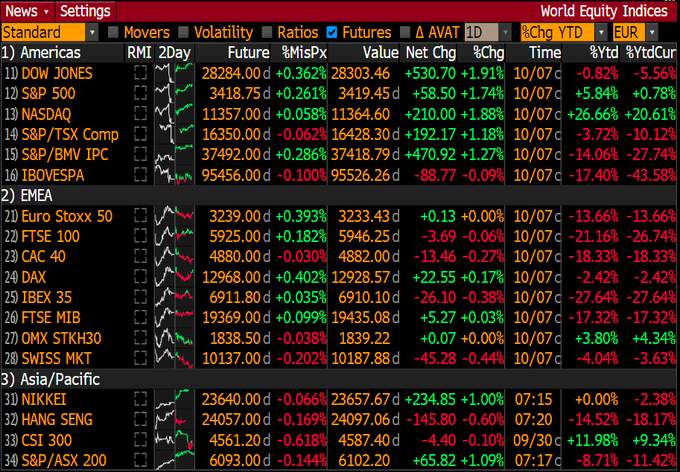
Task: Open the Euro Stoxx 50 2Day sparkline
Action: click(x=174, y=216)
